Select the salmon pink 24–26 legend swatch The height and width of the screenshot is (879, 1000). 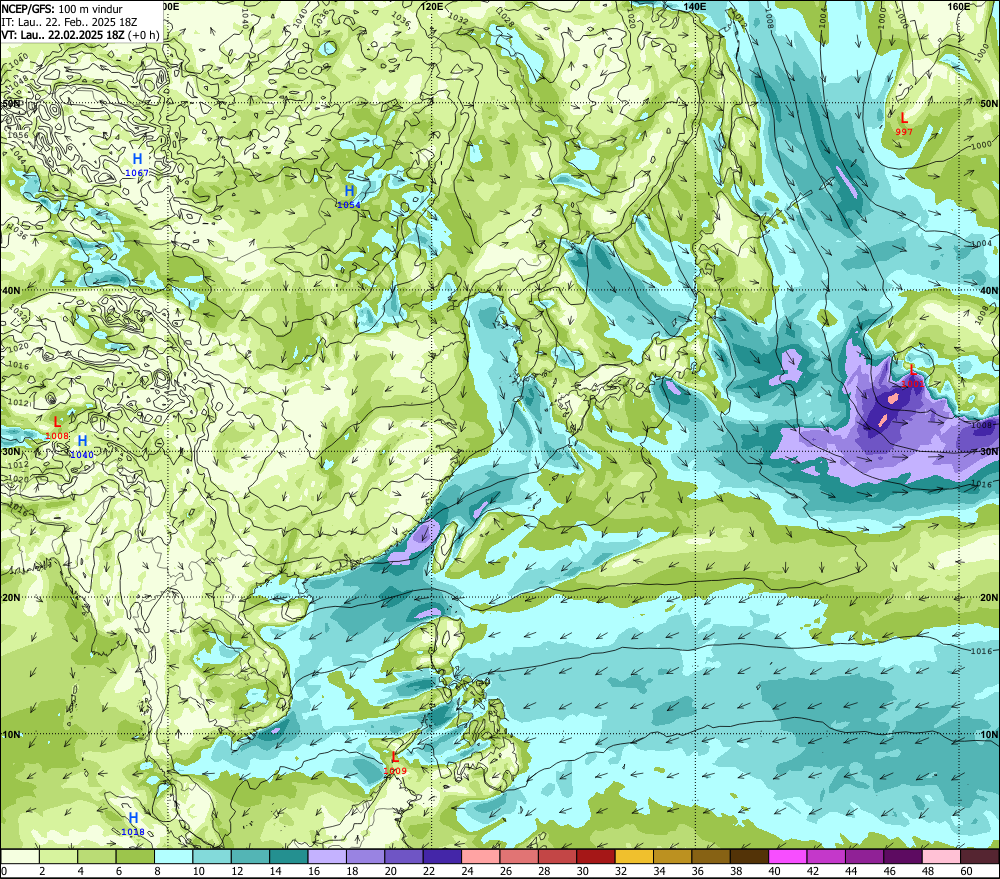click(x=481, y=857)
